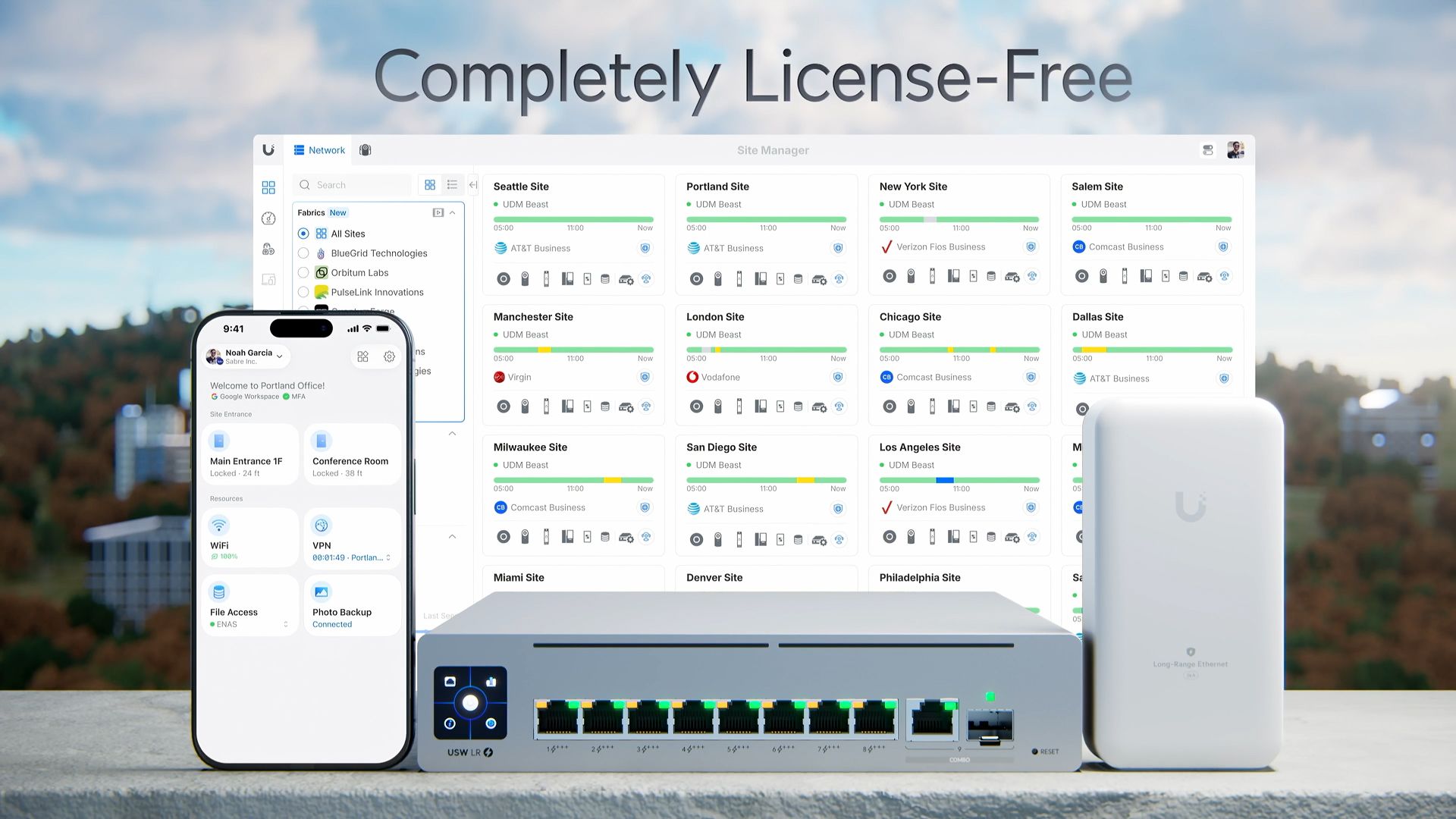Open the Seattle Site card title
The image size is (1456, 819).
click(521, 187)
